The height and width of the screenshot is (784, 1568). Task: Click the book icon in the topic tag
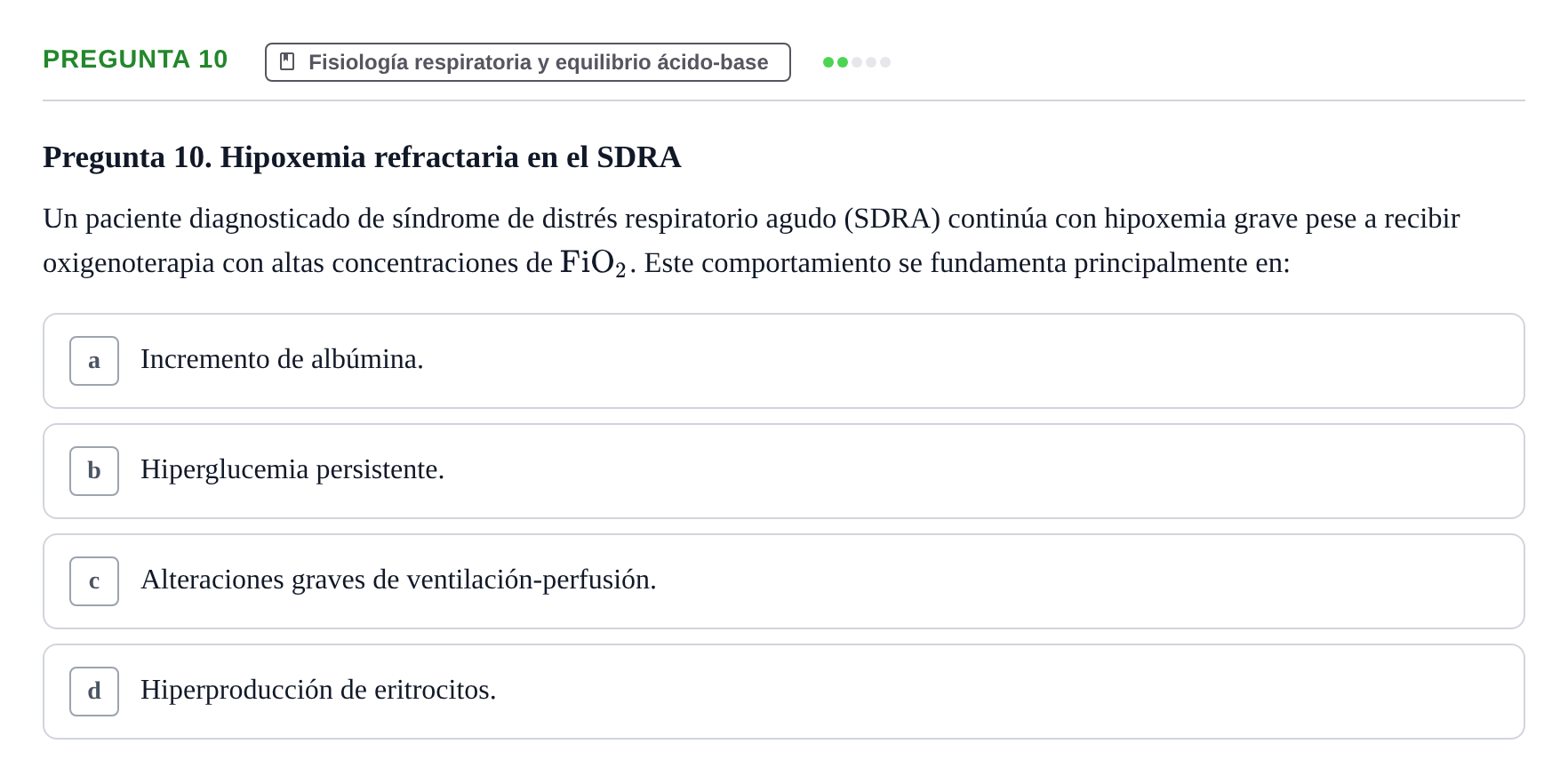pos(287,61)
